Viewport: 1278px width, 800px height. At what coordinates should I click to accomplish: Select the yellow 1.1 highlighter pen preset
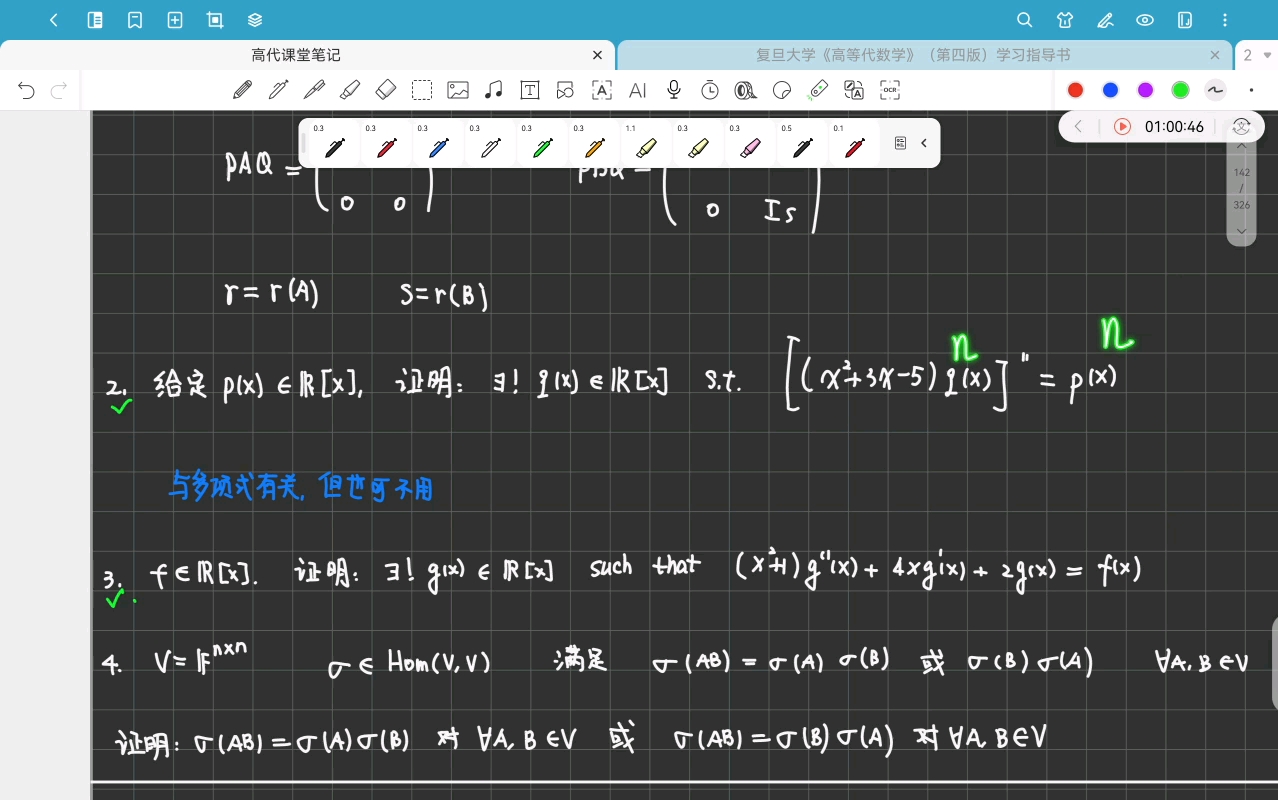[x=646, y=143]
